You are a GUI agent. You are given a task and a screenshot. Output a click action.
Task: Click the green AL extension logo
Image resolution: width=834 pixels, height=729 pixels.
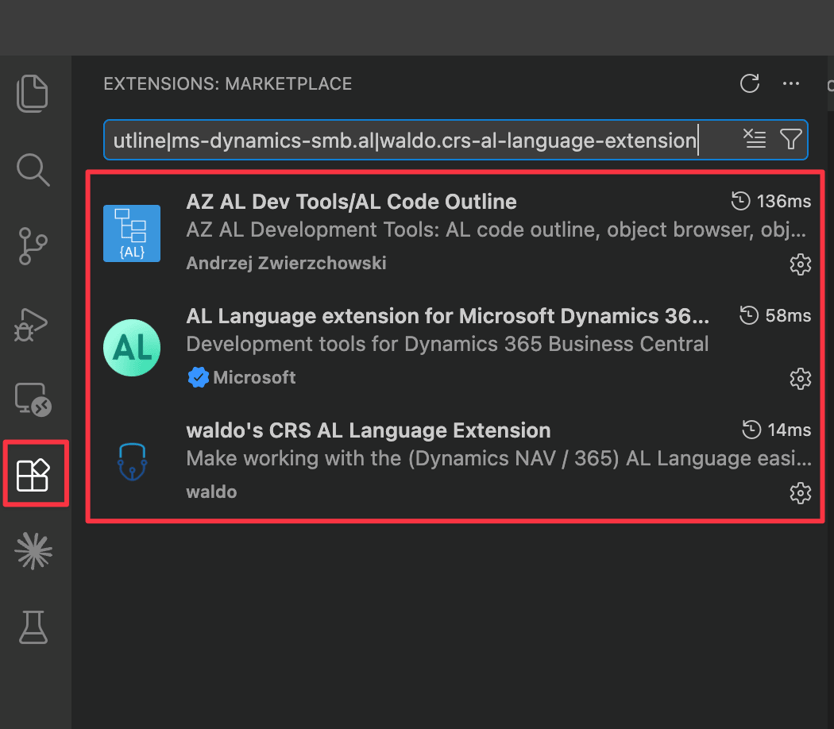(132, 348)
